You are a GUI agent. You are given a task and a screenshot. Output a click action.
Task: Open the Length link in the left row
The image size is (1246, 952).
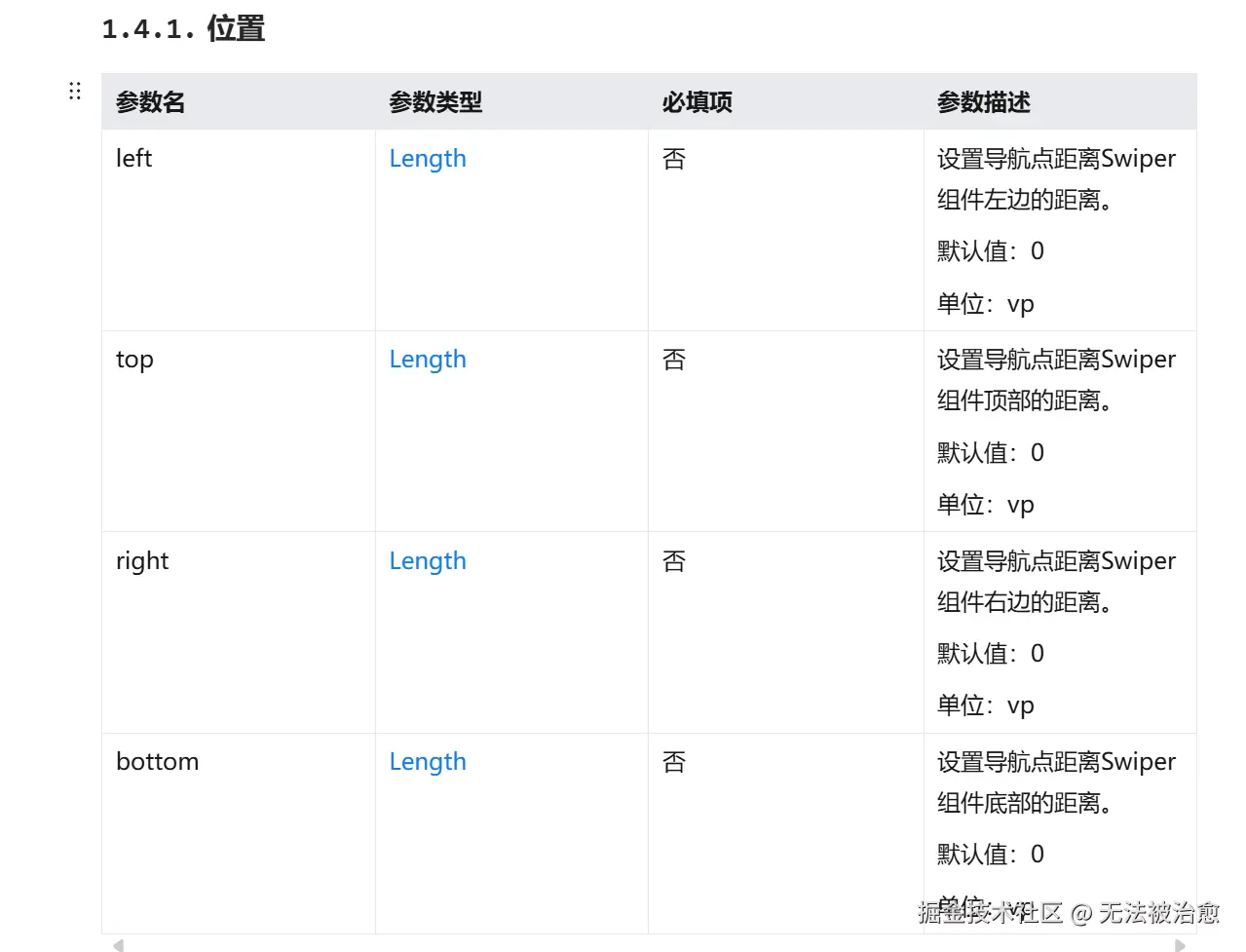coord(428,158)
